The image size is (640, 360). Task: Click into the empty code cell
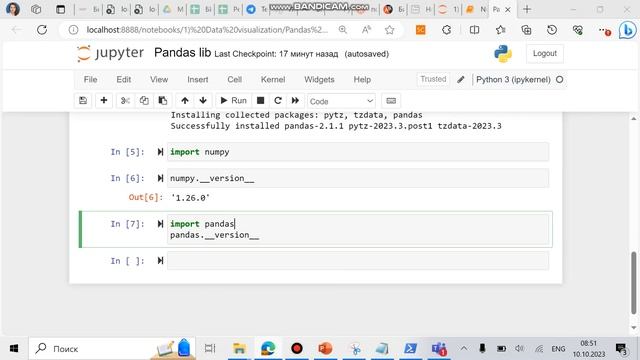[x=358, y=260]
